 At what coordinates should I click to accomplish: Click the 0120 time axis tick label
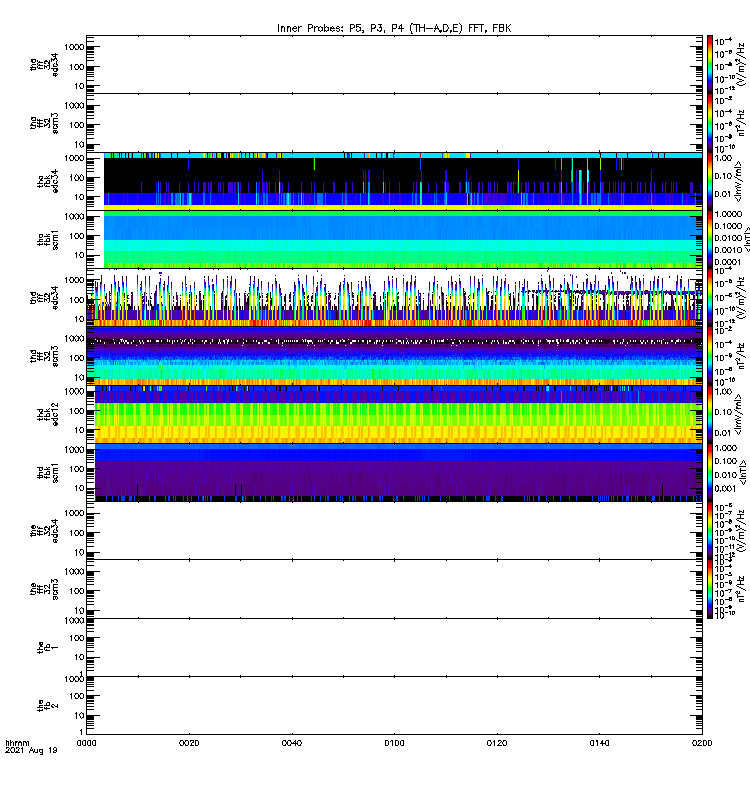[x=497, y=743]
